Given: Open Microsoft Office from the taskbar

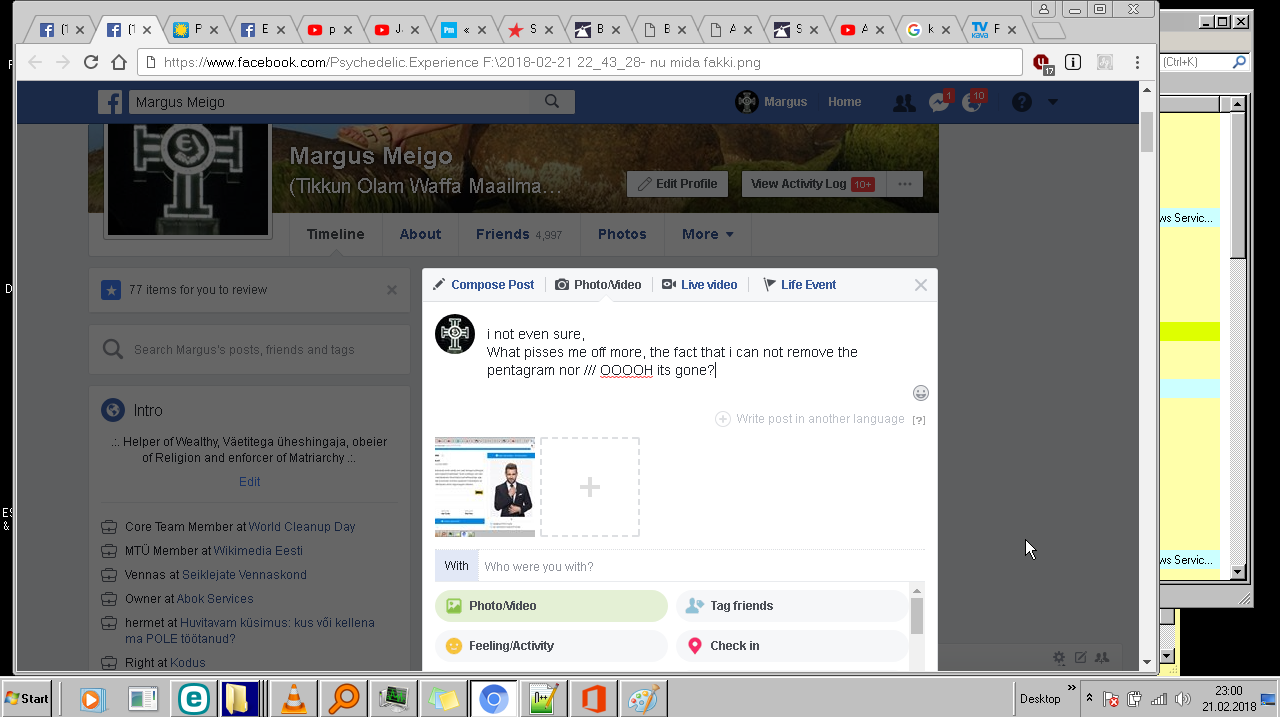Looking at the screenshot, I should point(593,698).
